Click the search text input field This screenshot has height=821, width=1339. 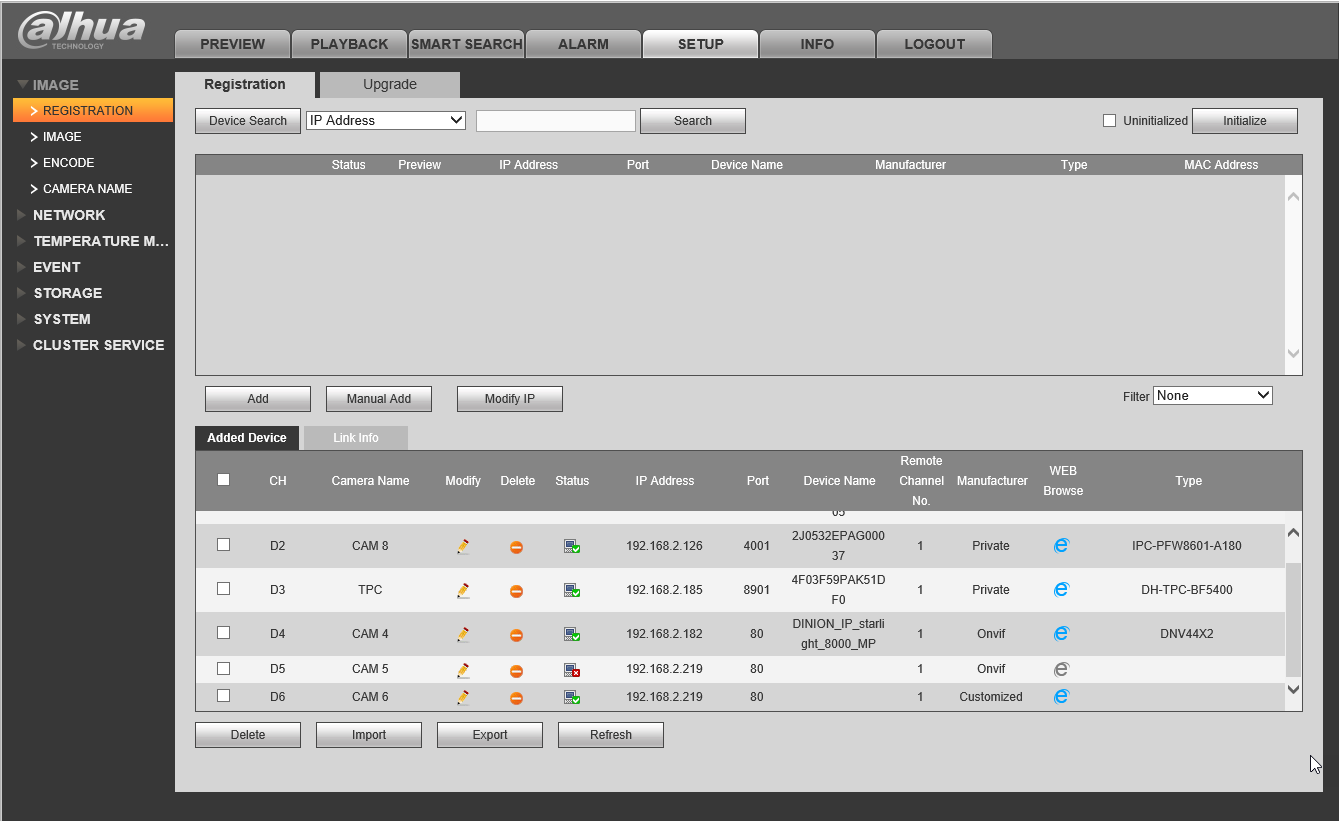pos(556,121)
